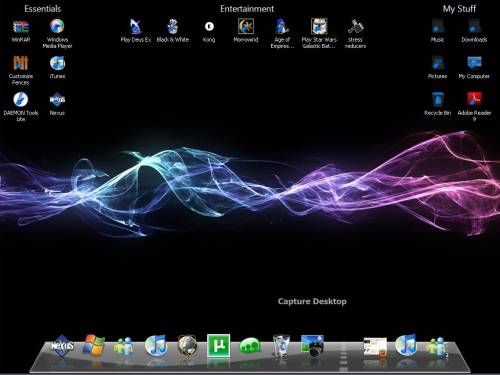500x375 pixels.
Task: Open the Messenger dock icon with the 2 badge
Action: (x=437, y=347)
